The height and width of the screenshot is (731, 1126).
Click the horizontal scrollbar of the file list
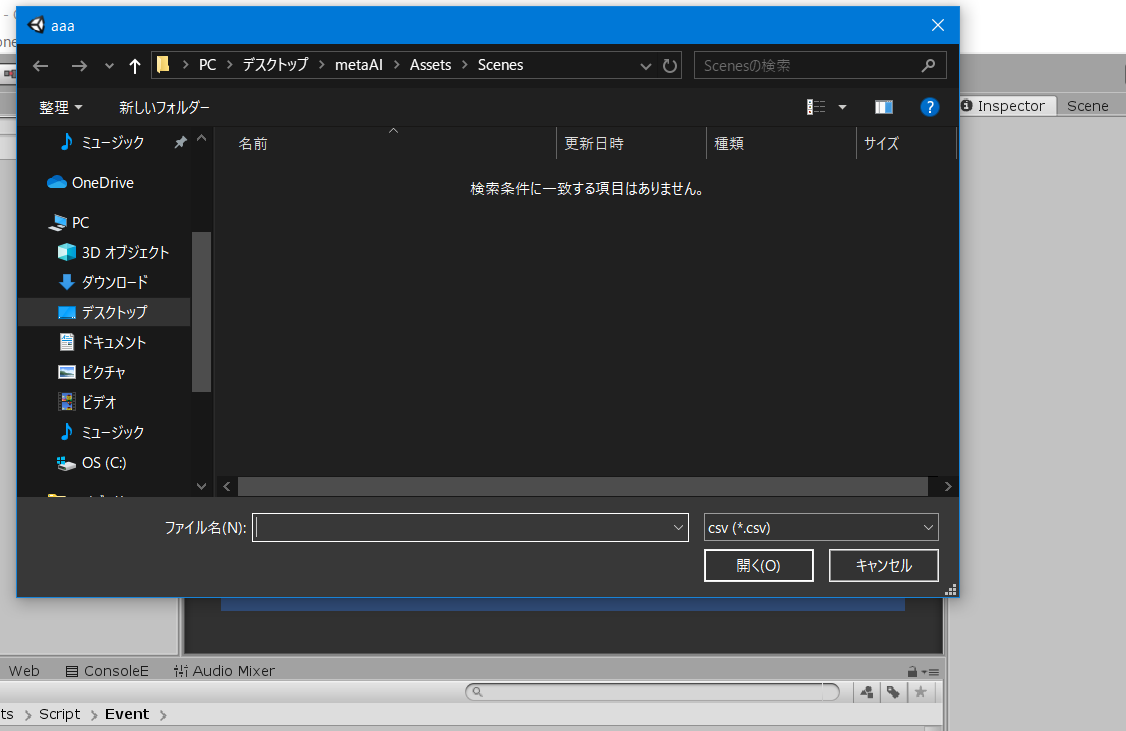pyautogui.click(x=585, y=486)
